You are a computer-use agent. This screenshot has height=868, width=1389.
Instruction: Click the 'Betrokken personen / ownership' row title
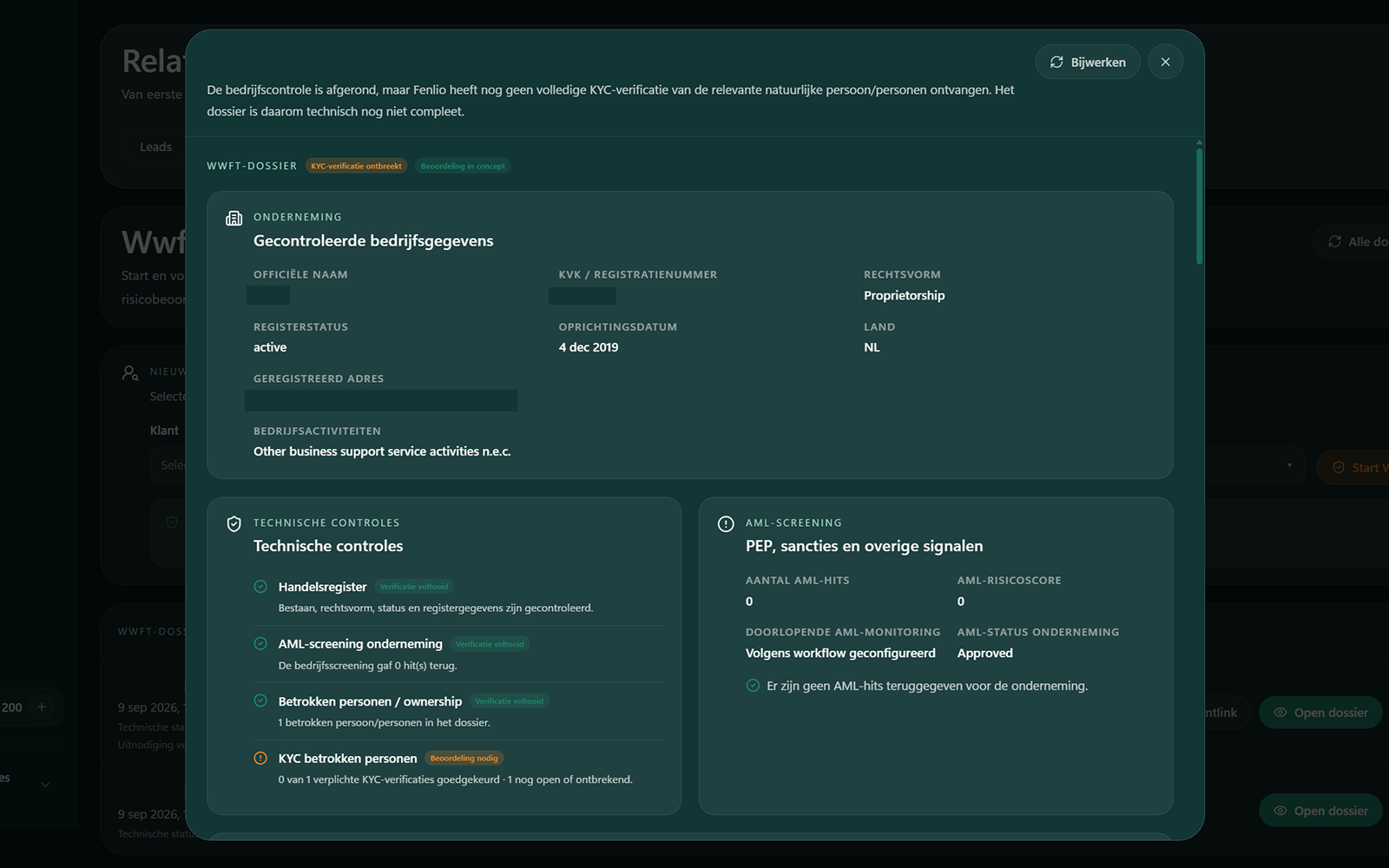[371, 701]
